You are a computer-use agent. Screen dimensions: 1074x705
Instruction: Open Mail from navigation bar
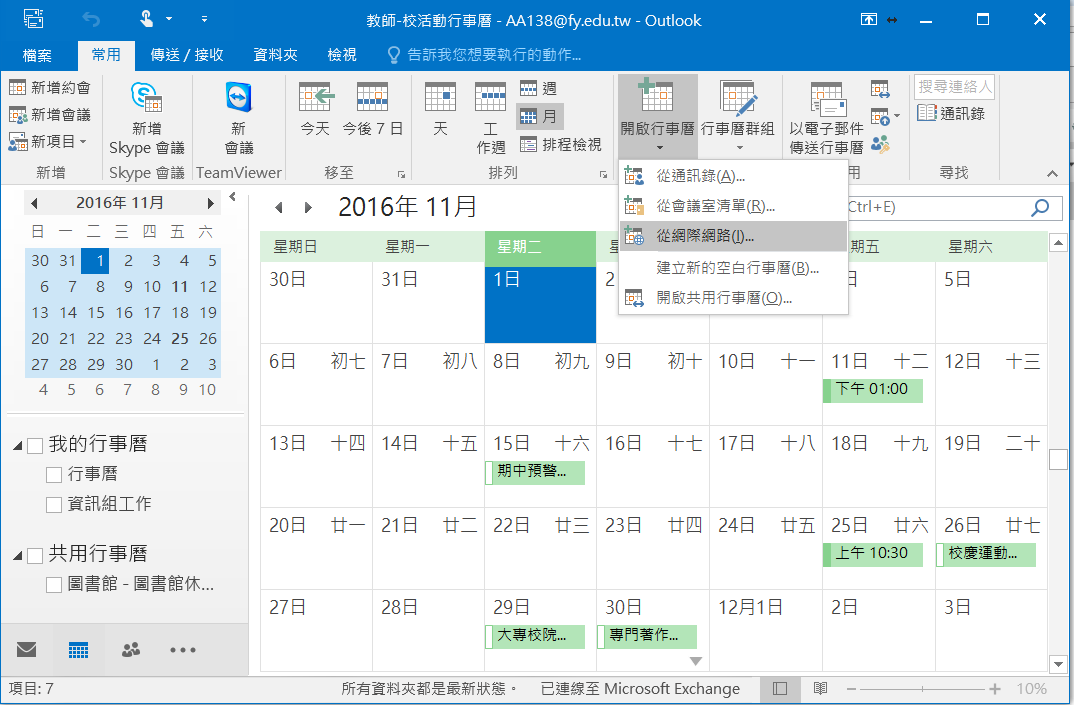27,650
